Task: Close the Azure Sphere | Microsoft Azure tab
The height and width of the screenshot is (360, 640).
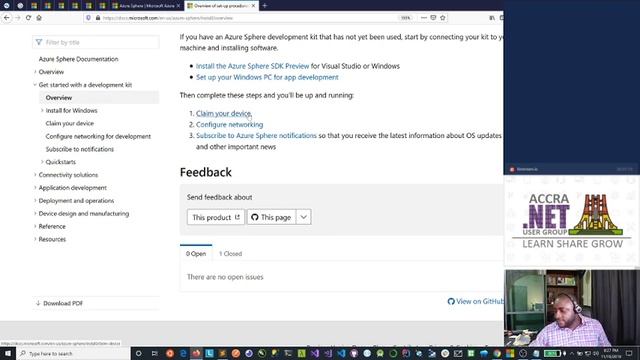Action: click(x=178, y=6)
